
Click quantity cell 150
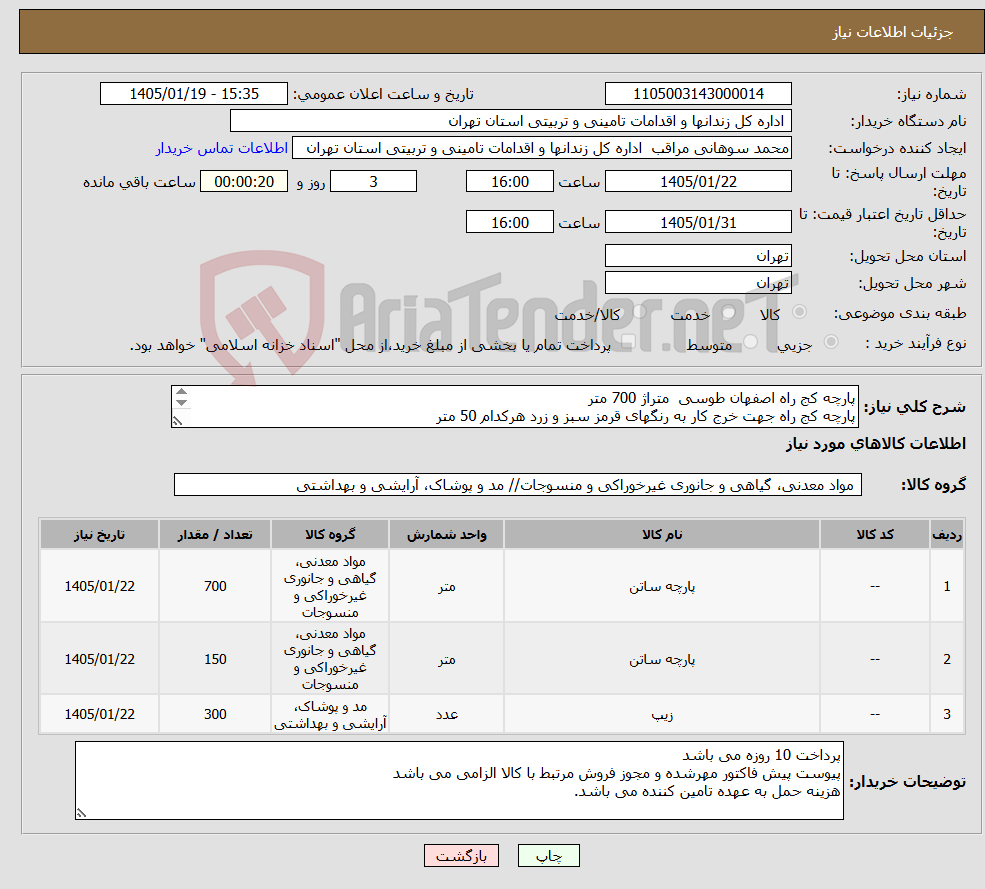point(215,660)
